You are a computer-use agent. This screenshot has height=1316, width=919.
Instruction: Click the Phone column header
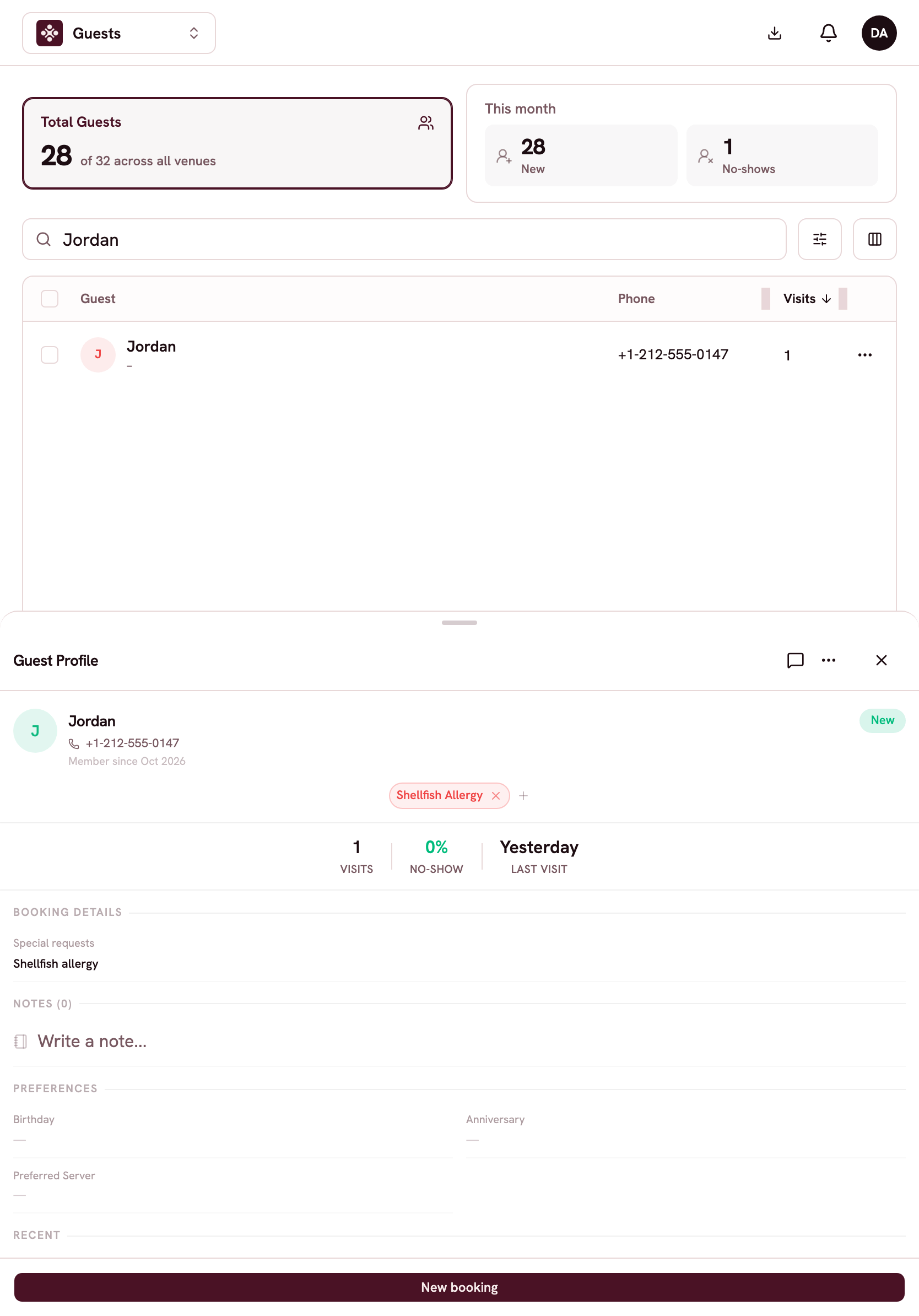click(636, 299)
